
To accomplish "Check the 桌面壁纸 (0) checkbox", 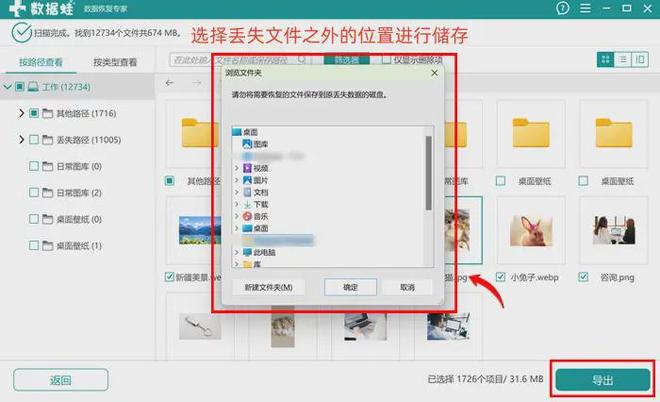I will point(34,219).
